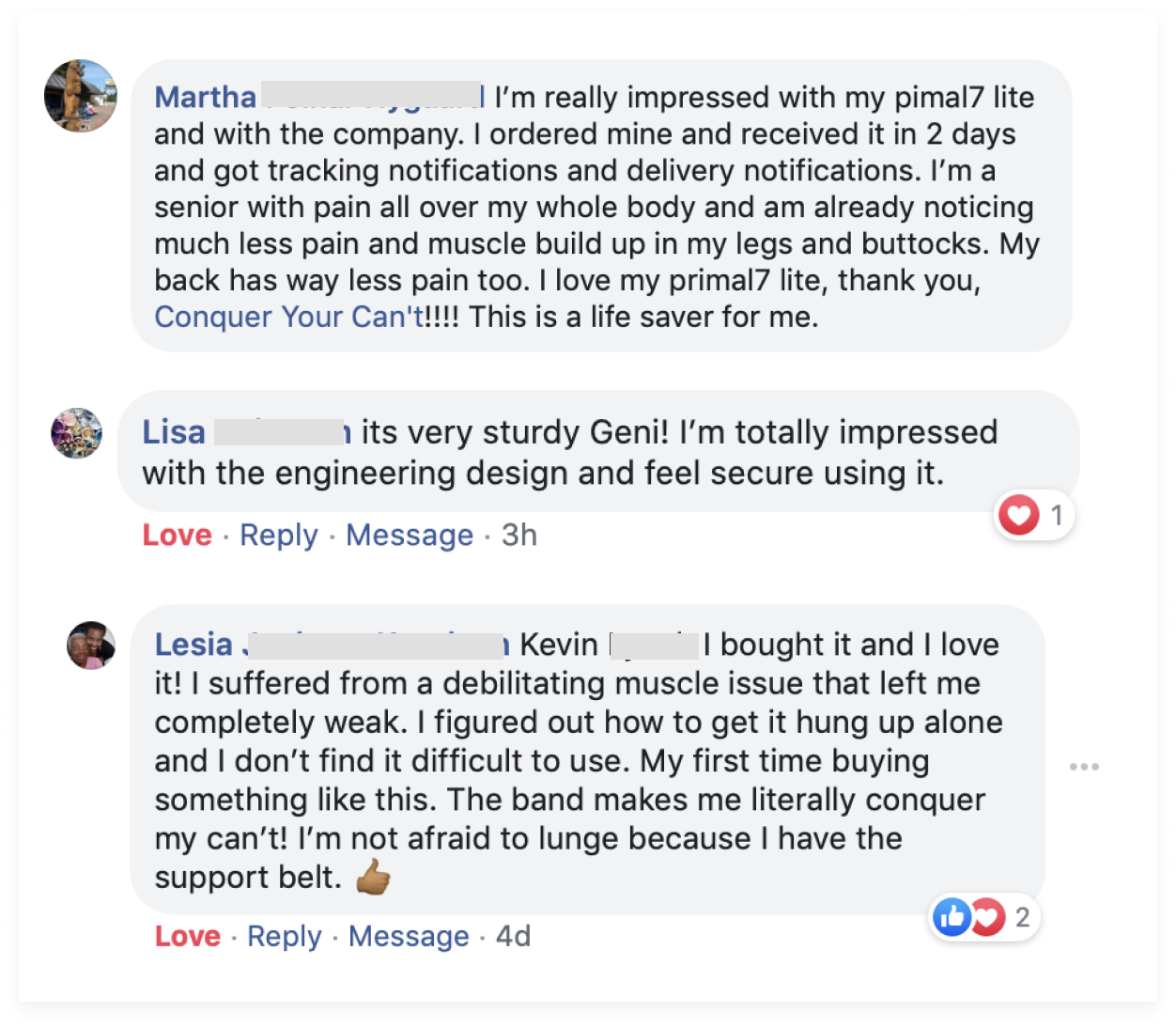Open the 4d timestamp on Lesia's comment

click(514, 936)
